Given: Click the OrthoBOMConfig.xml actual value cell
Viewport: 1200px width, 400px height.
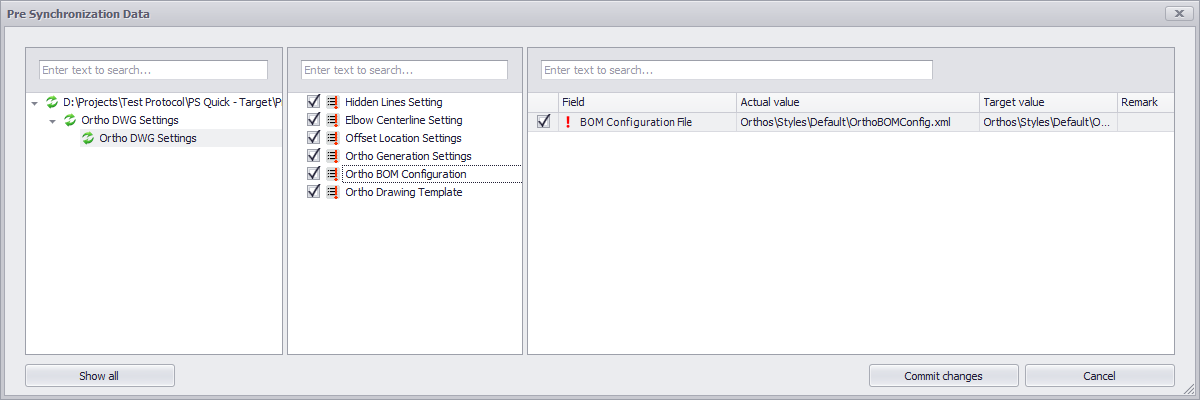Looking at the screenshot, I should pyautogui.click(x=858, y=122).
